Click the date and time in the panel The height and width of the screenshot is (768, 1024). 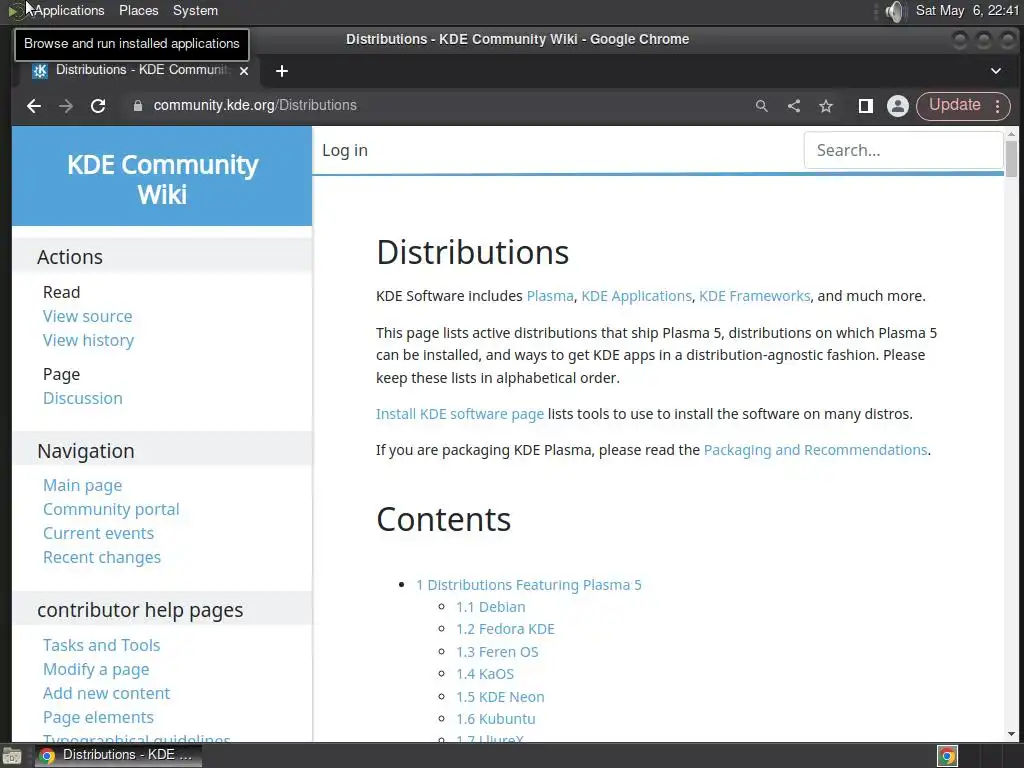[967, 10]
